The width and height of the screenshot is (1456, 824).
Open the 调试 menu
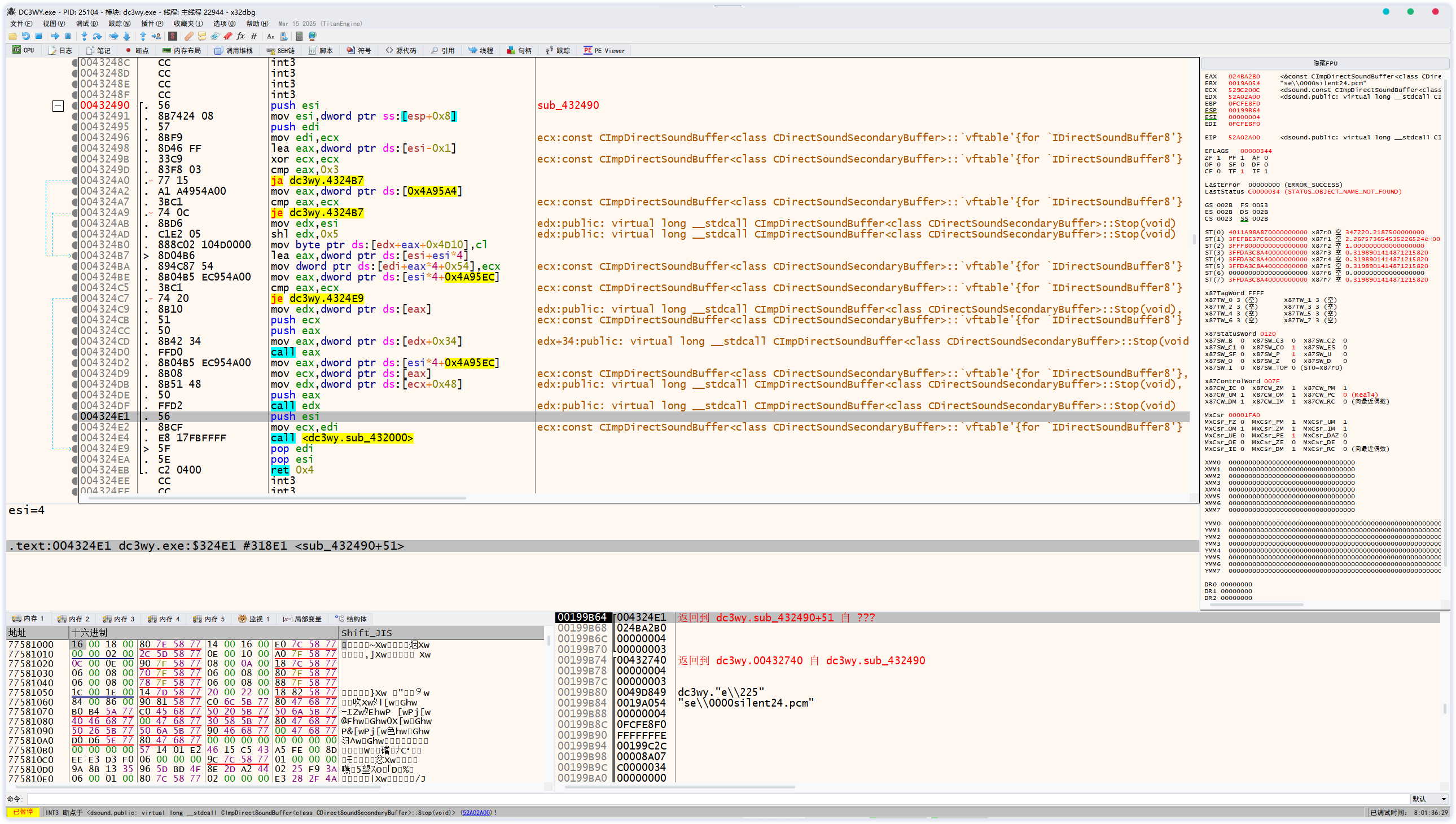(86, 24)
